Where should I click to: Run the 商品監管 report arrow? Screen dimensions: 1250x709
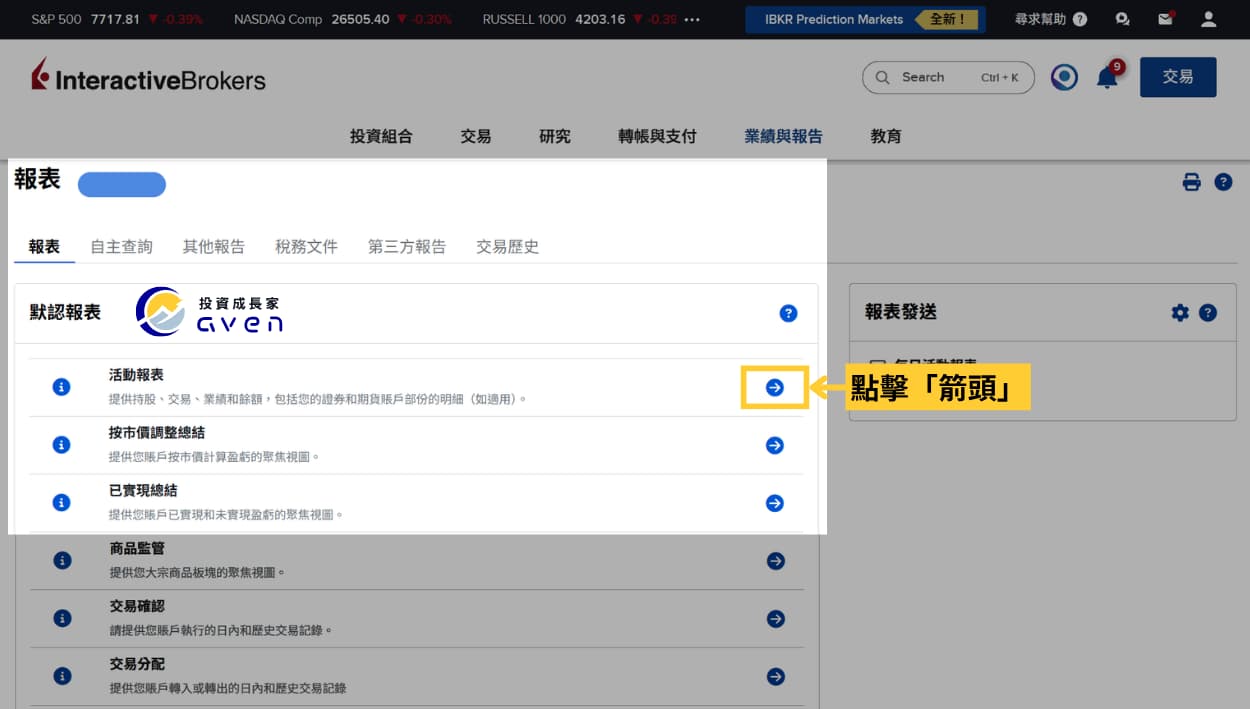click(x=775, y=561)
